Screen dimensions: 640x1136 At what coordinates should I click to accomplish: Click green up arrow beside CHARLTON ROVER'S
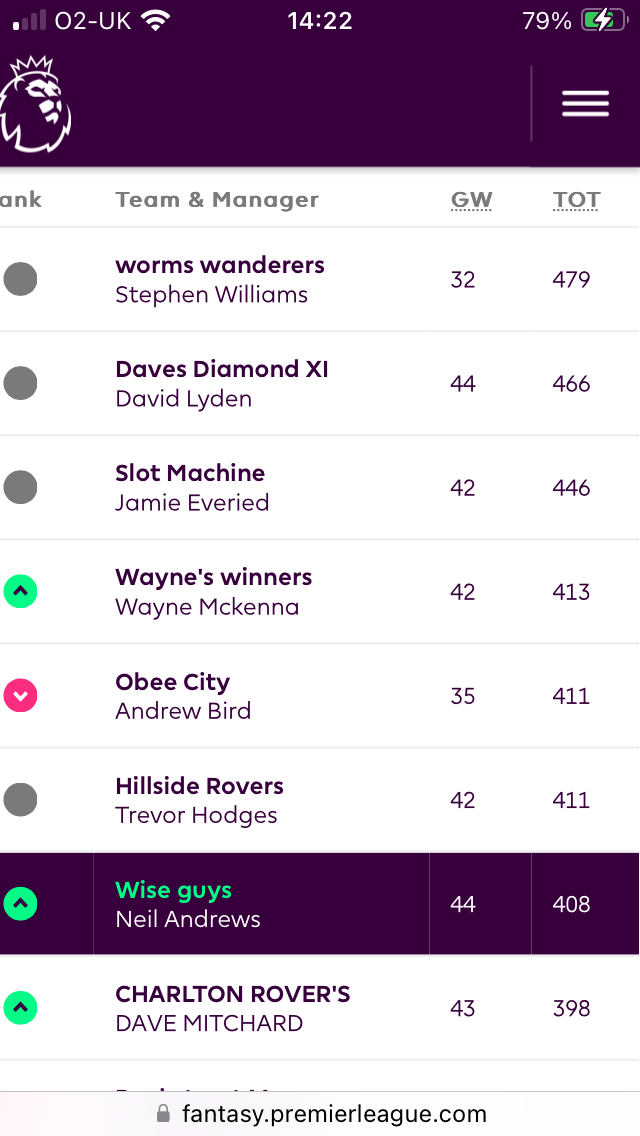(x=20, y=1008)
